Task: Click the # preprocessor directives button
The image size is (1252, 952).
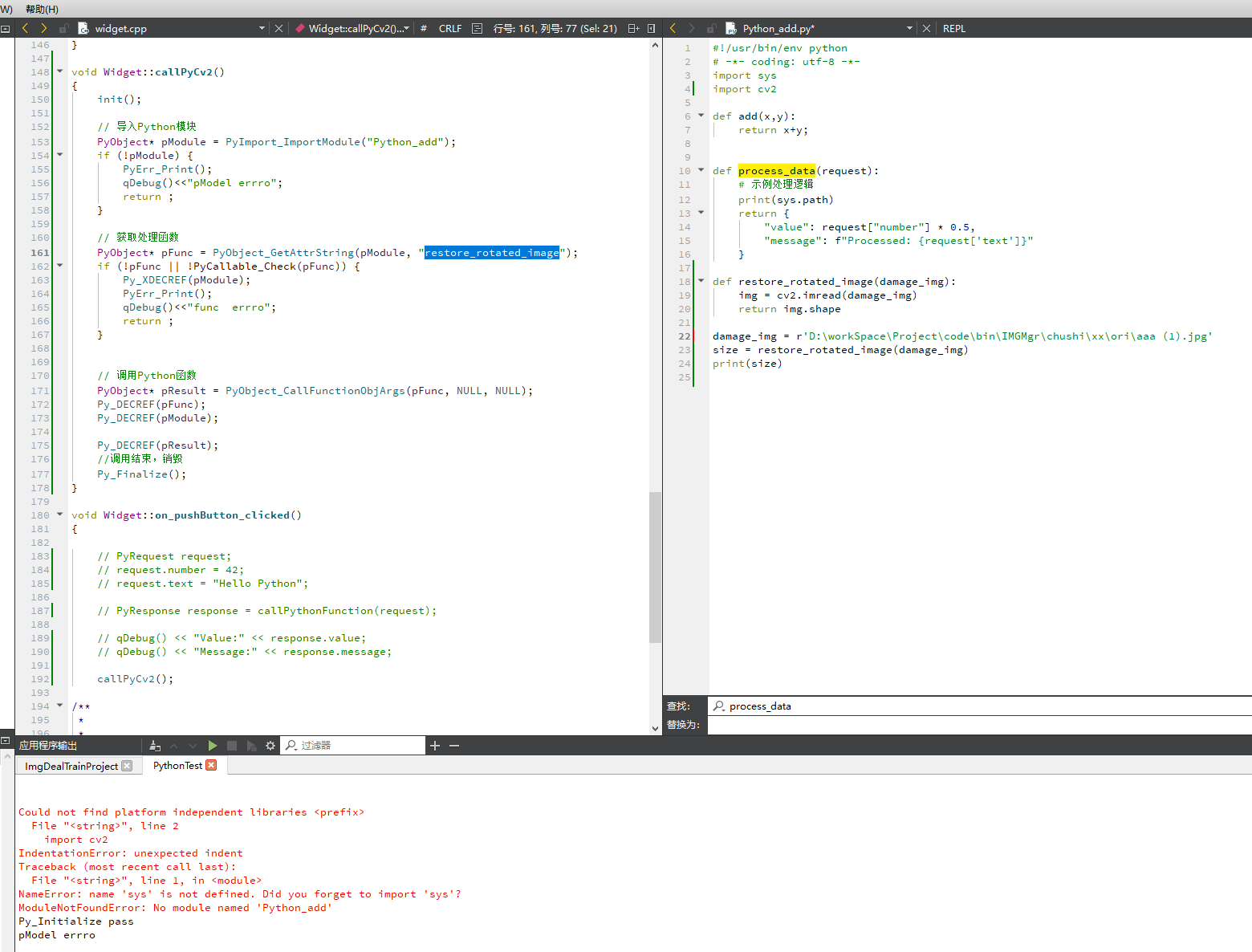Action: tap(424, 28)
